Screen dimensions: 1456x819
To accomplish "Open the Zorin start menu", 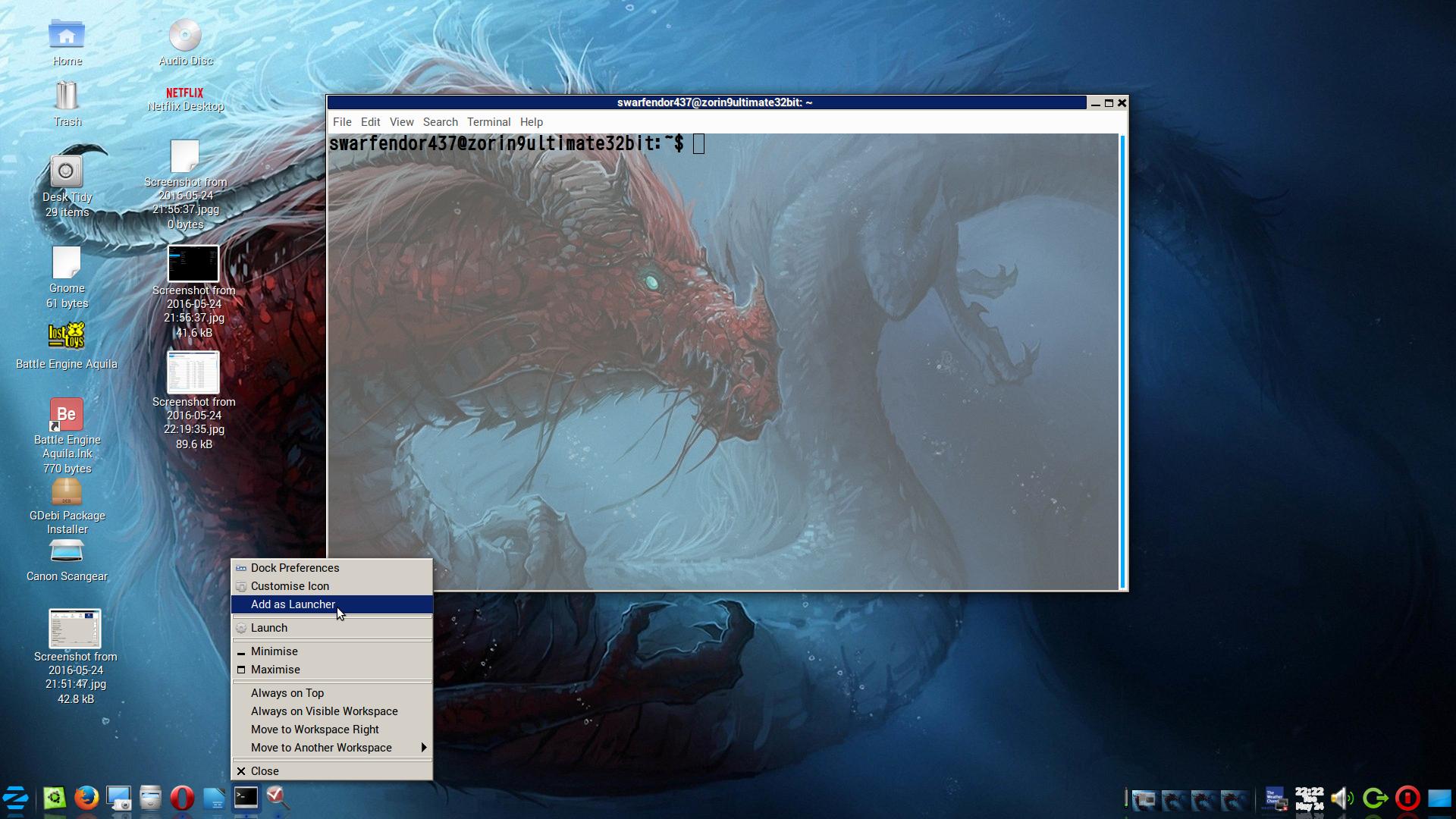I will [x=15, y=798].
